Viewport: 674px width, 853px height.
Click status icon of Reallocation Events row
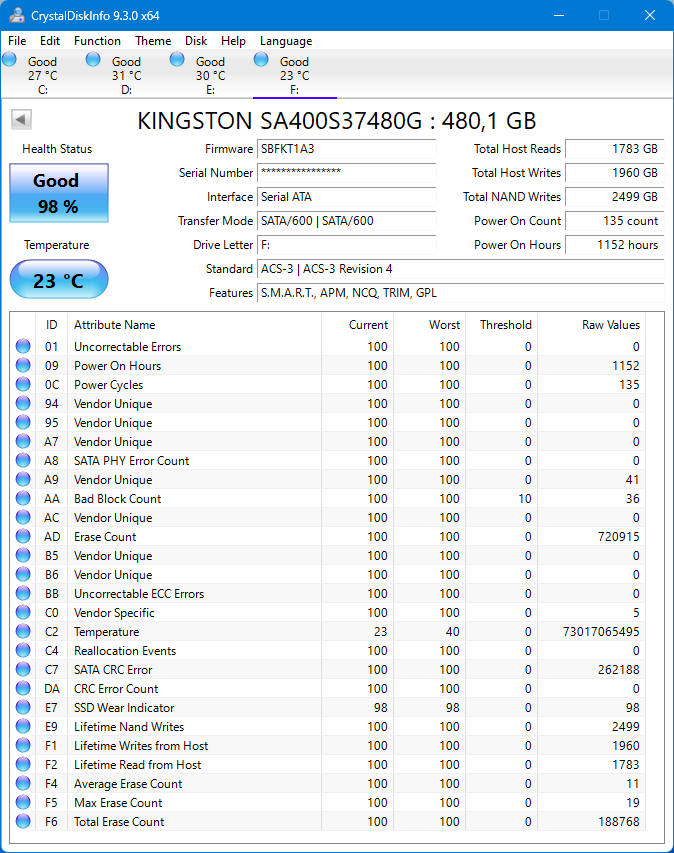click(23, 651)
